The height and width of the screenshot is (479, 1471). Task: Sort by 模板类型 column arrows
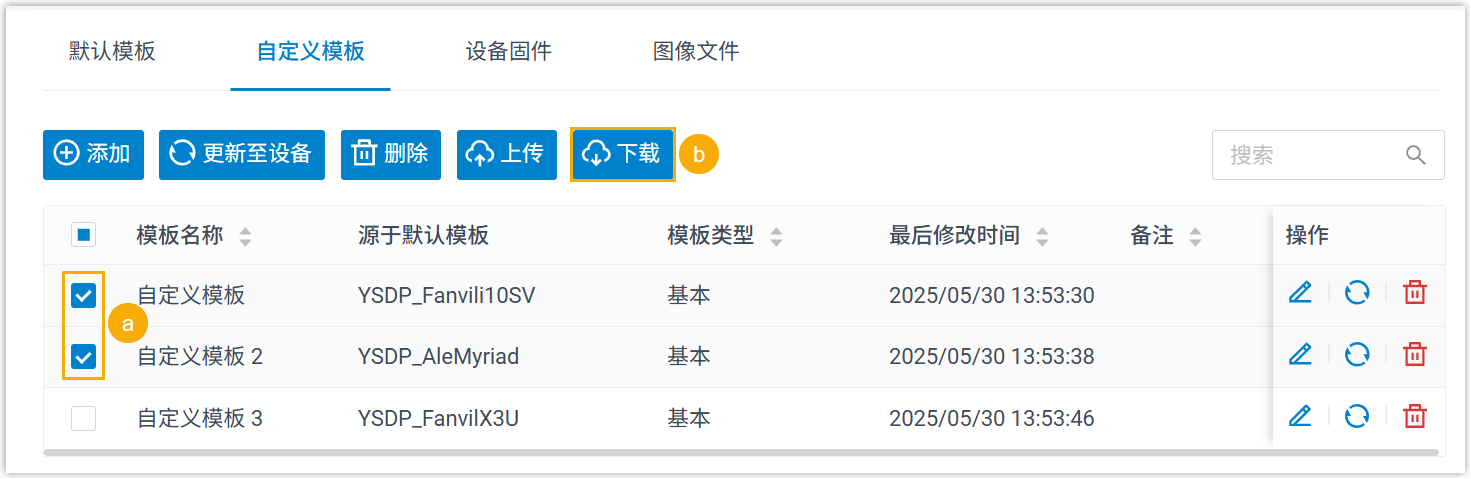pyautogui.click(x=776, y=237)
